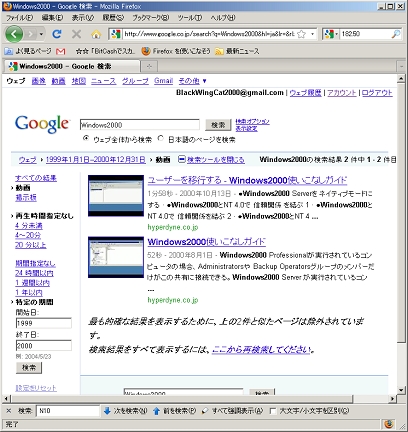Click the 画像 link in Google top bar
This screenshot has width=408, height=432.
(39, 81)
